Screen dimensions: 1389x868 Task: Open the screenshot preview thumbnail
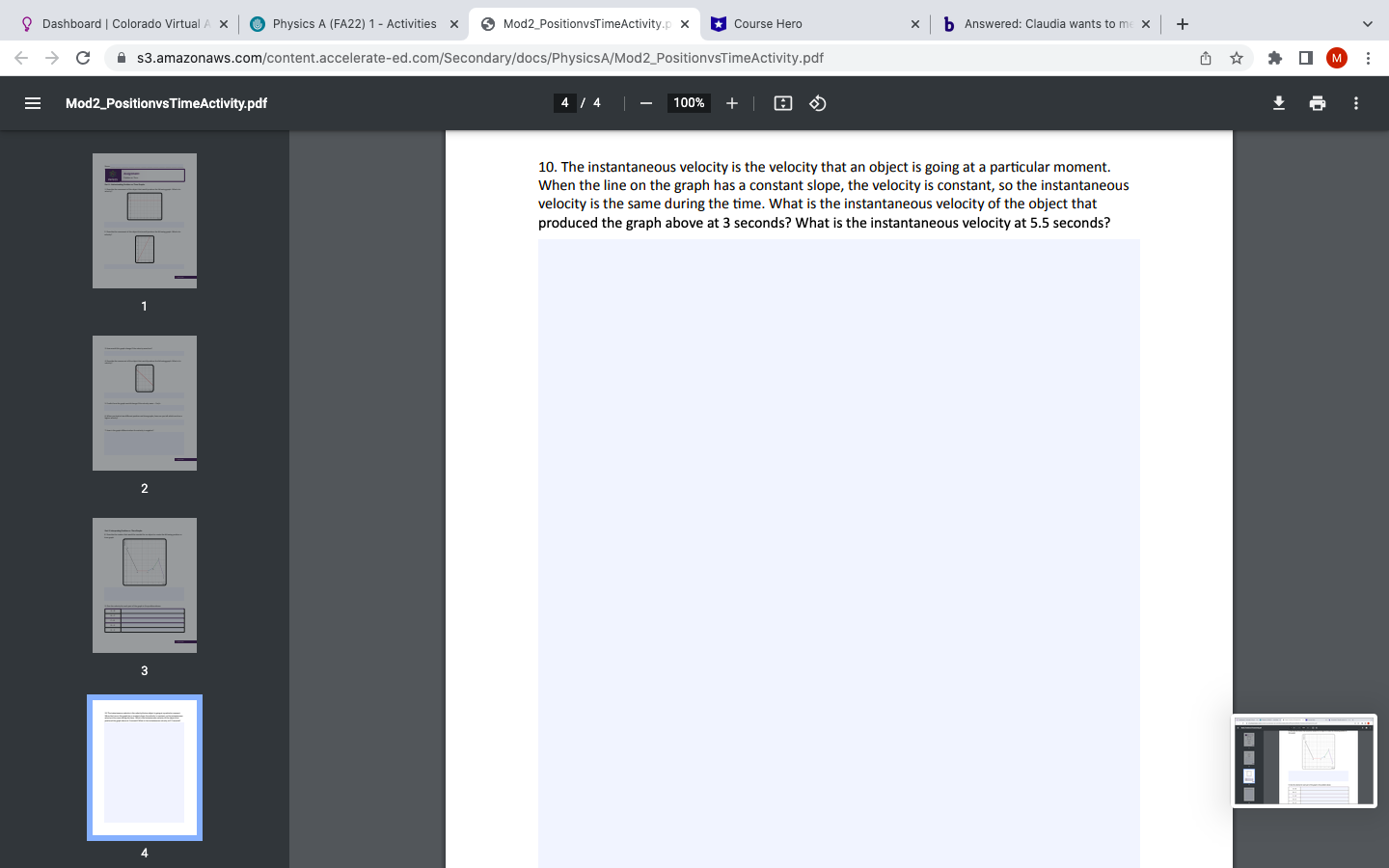[1305, 761]
